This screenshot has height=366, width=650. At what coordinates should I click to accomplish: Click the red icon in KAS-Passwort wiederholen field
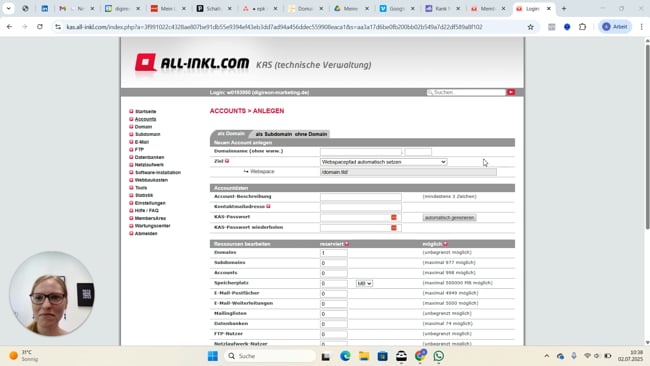(394, 228)
